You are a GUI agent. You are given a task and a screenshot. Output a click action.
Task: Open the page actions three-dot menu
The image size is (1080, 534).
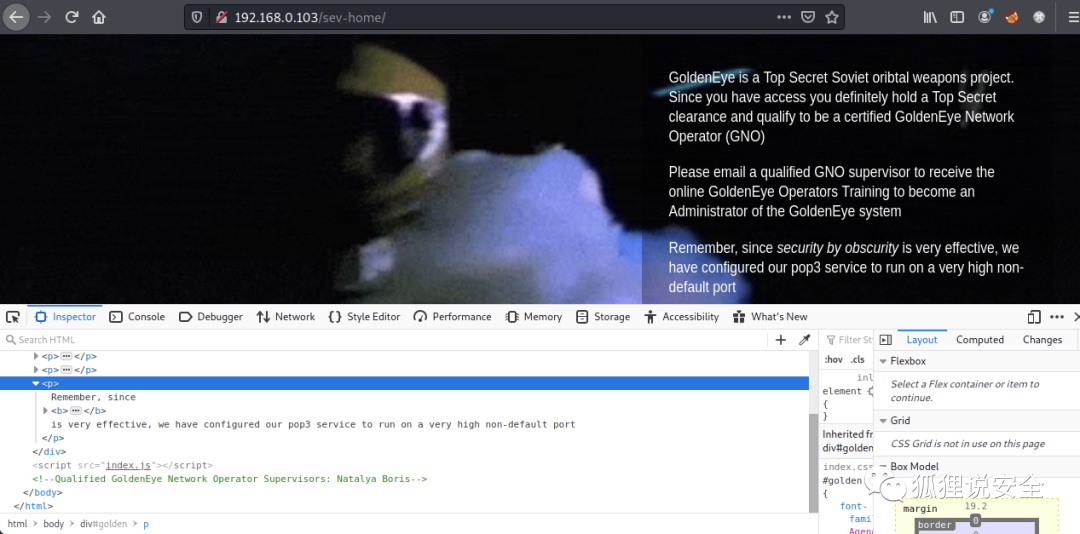784,17
